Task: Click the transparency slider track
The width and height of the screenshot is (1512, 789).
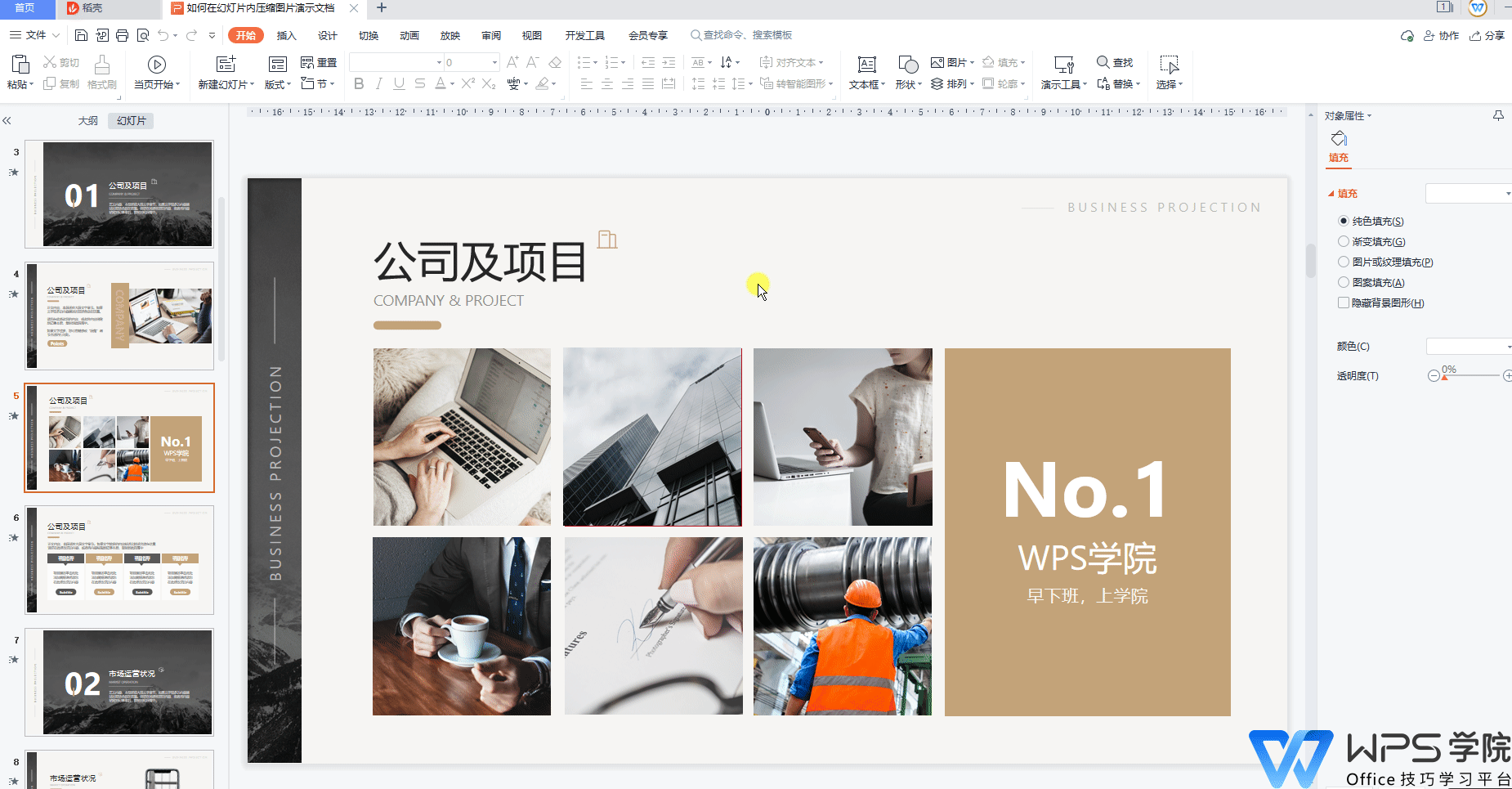Action: (x=1471, y=375)
